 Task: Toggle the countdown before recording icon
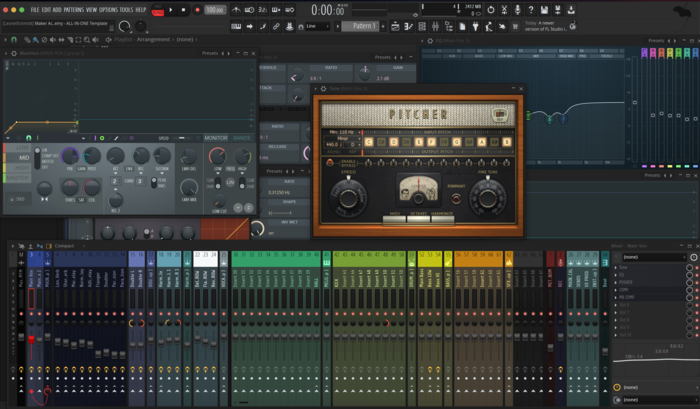click(x=263, y=10)
